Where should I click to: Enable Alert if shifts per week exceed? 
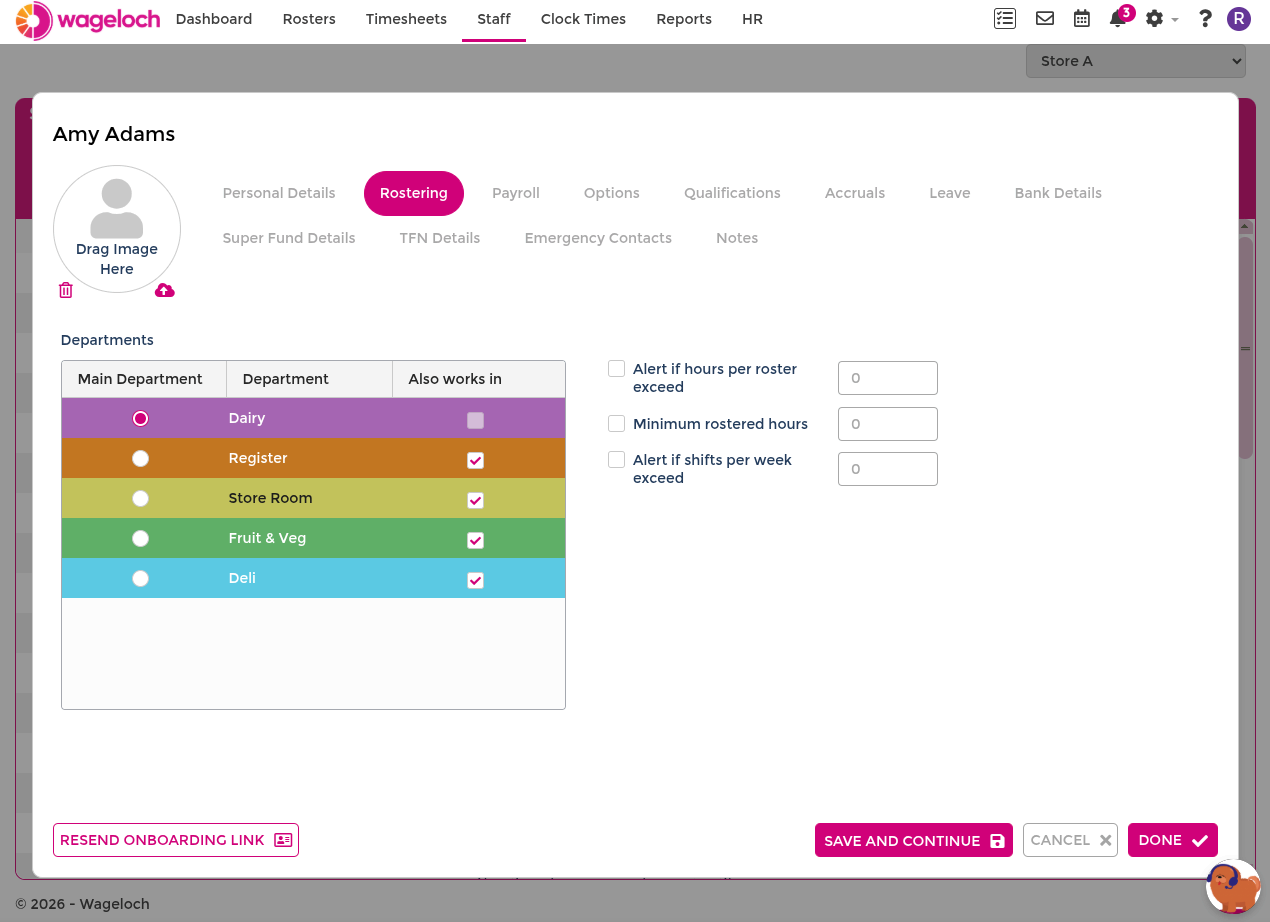[x=617, y=460]
